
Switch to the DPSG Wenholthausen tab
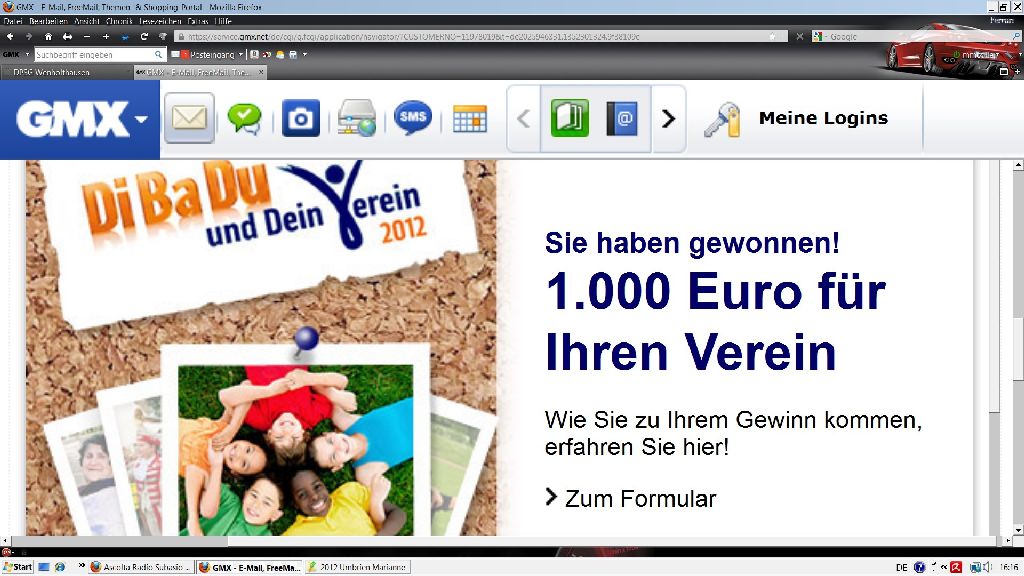point(66,72)
